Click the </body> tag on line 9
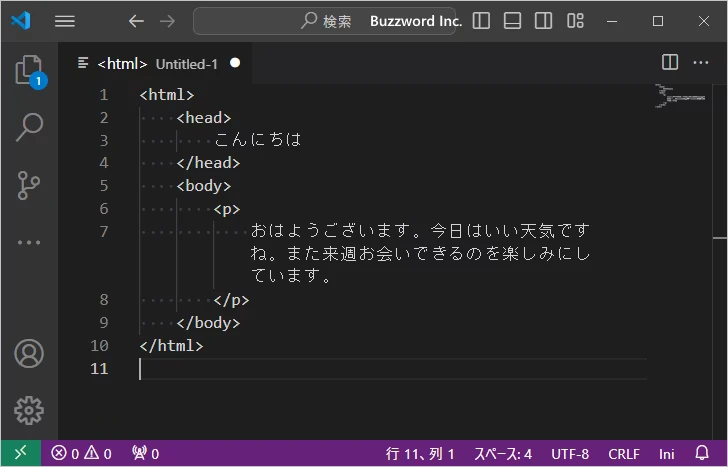The image size is (728, 467). click(208, 323)
